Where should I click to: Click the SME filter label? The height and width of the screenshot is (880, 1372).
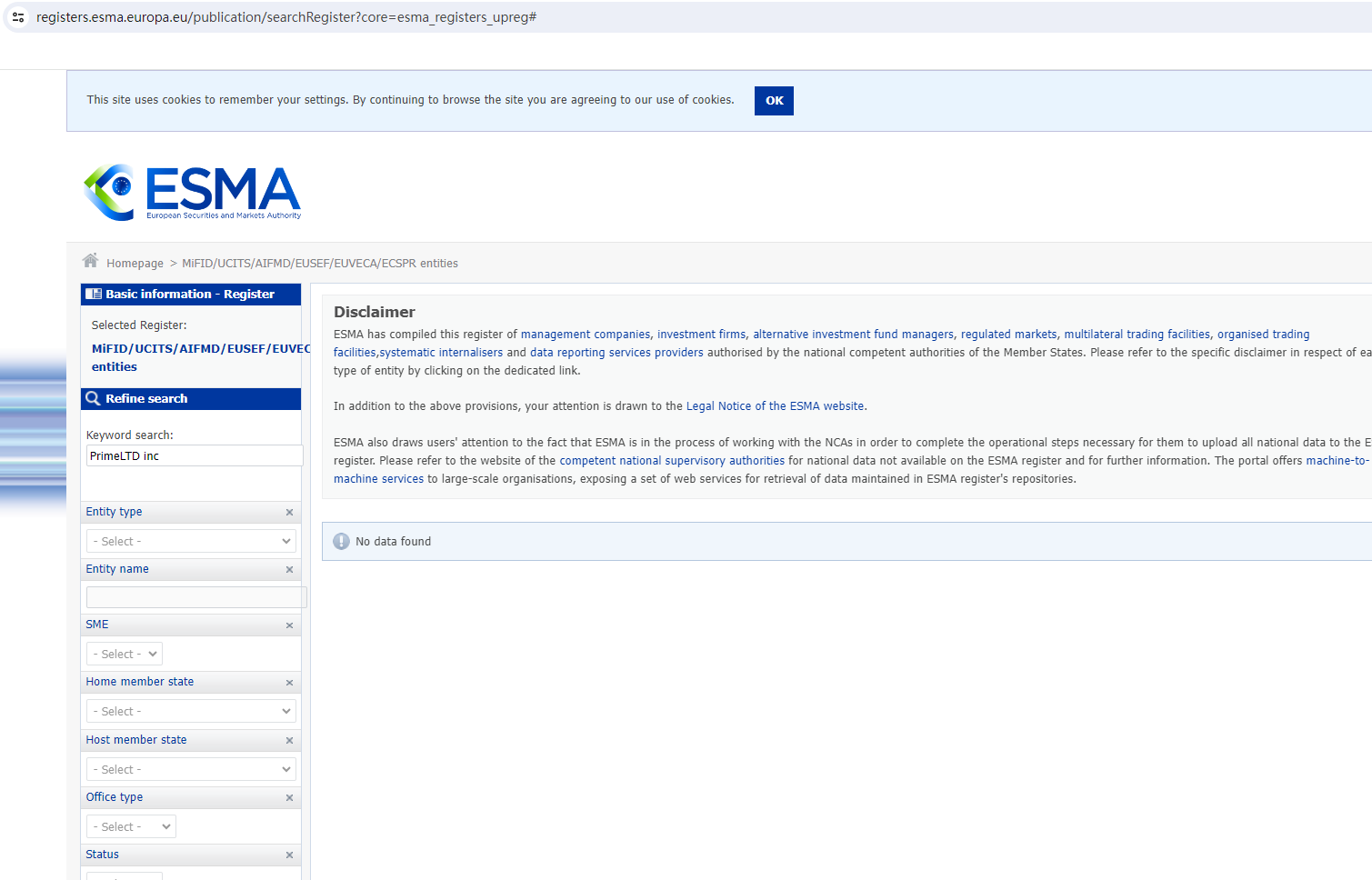point(97,625)
